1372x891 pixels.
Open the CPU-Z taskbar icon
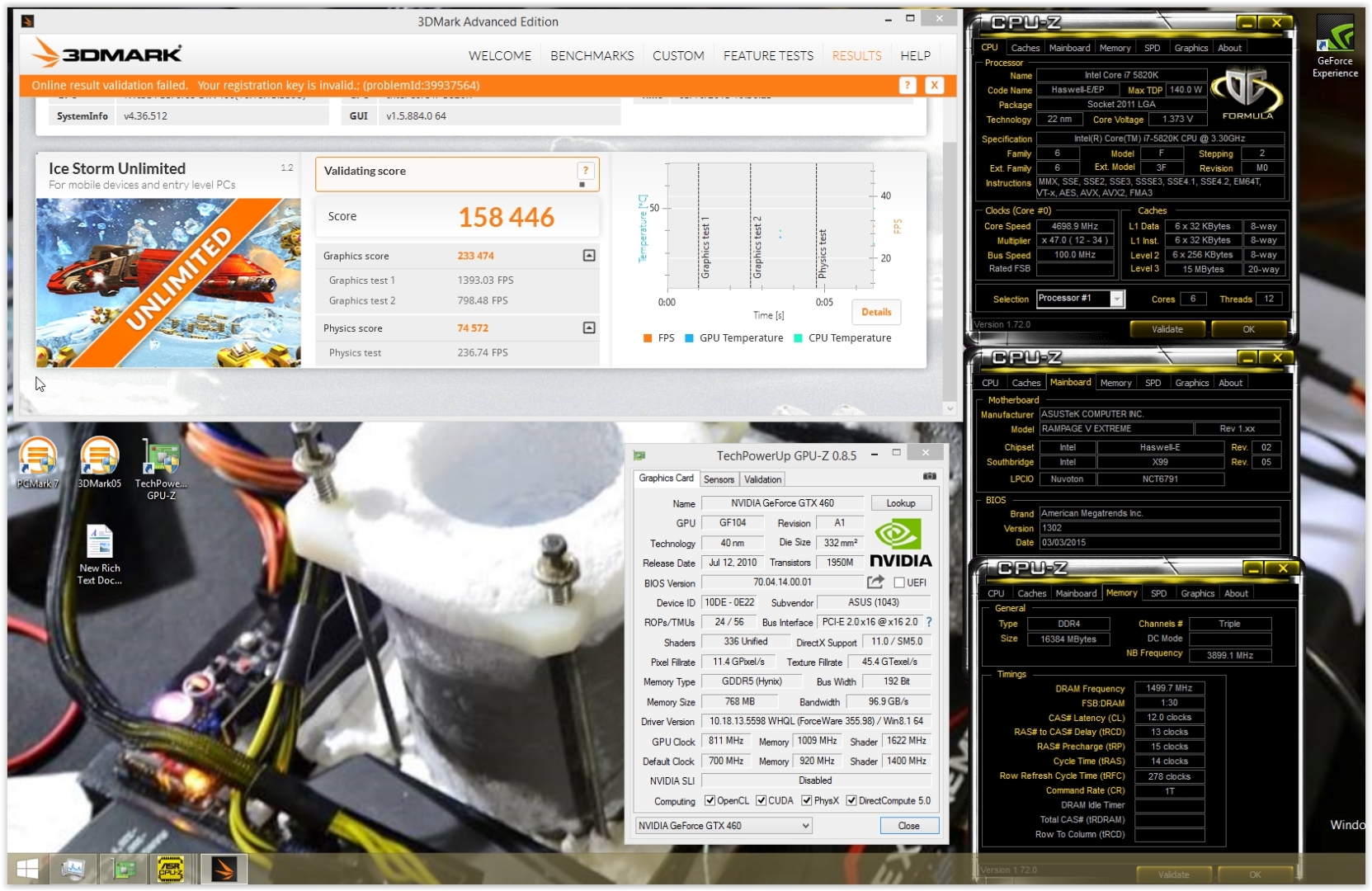click(x=171, y=869)
